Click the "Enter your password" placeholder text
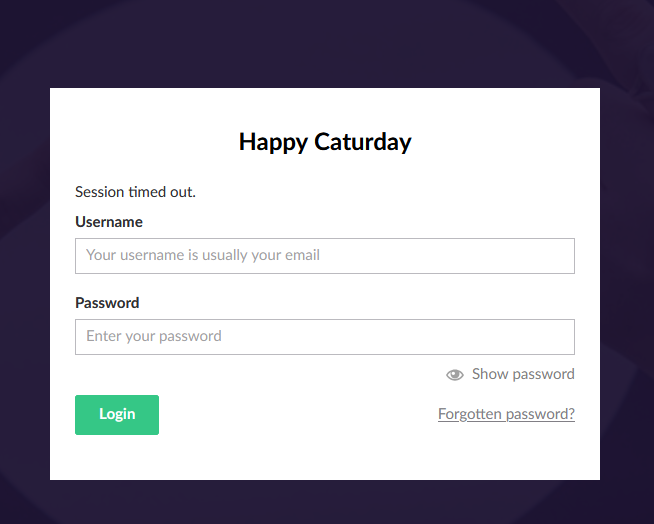The width and height of the screenshot is (654, 524). point(154,337)
